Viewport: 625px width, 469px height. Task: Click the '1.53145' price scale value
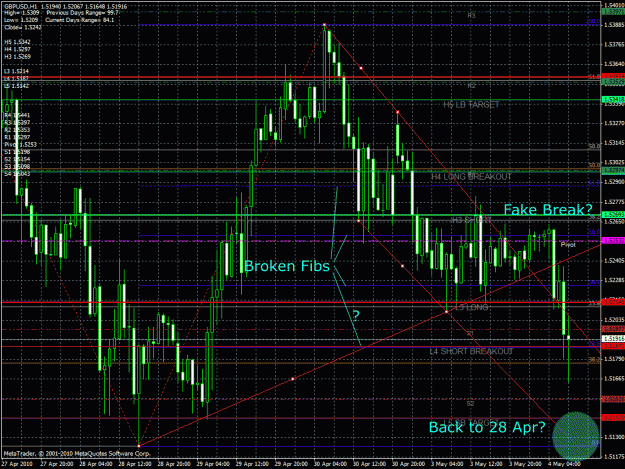coord(614,143)
